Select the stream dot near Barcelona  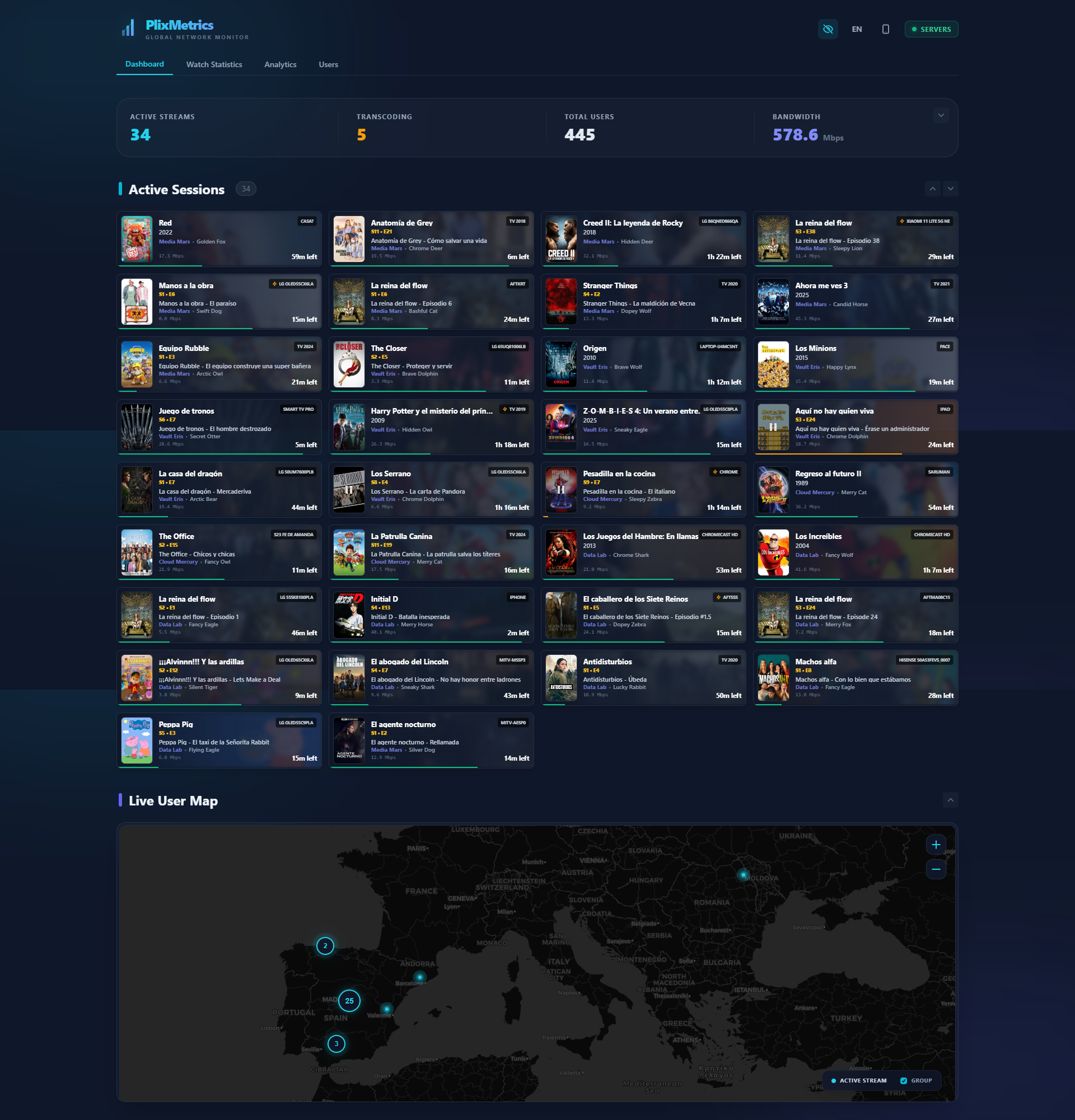tap(420, 977)
